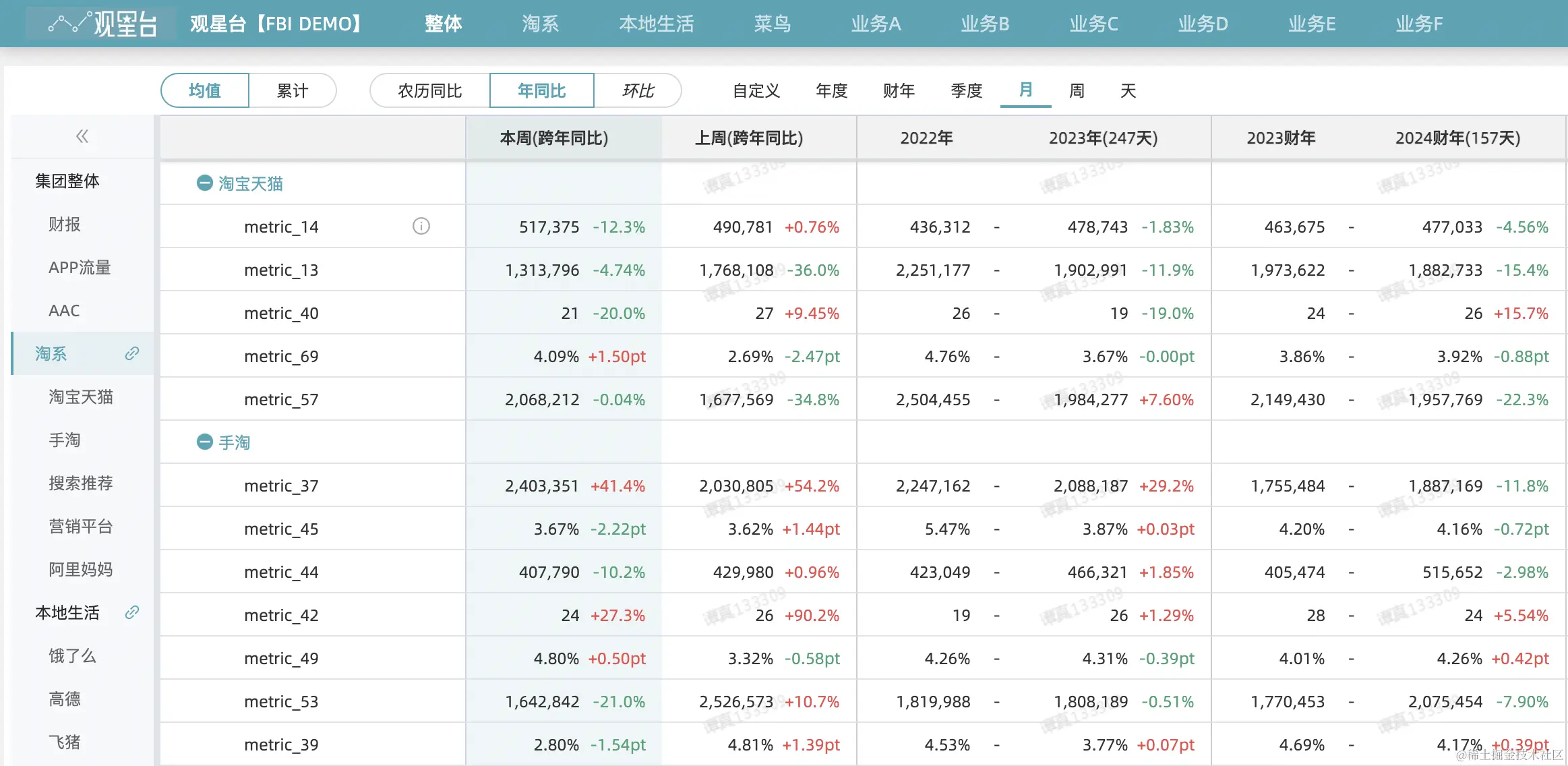Screen dimensions: 1568x766
Task: Open the 菜鸟 top navigation tab
Action: pos(772,24)
